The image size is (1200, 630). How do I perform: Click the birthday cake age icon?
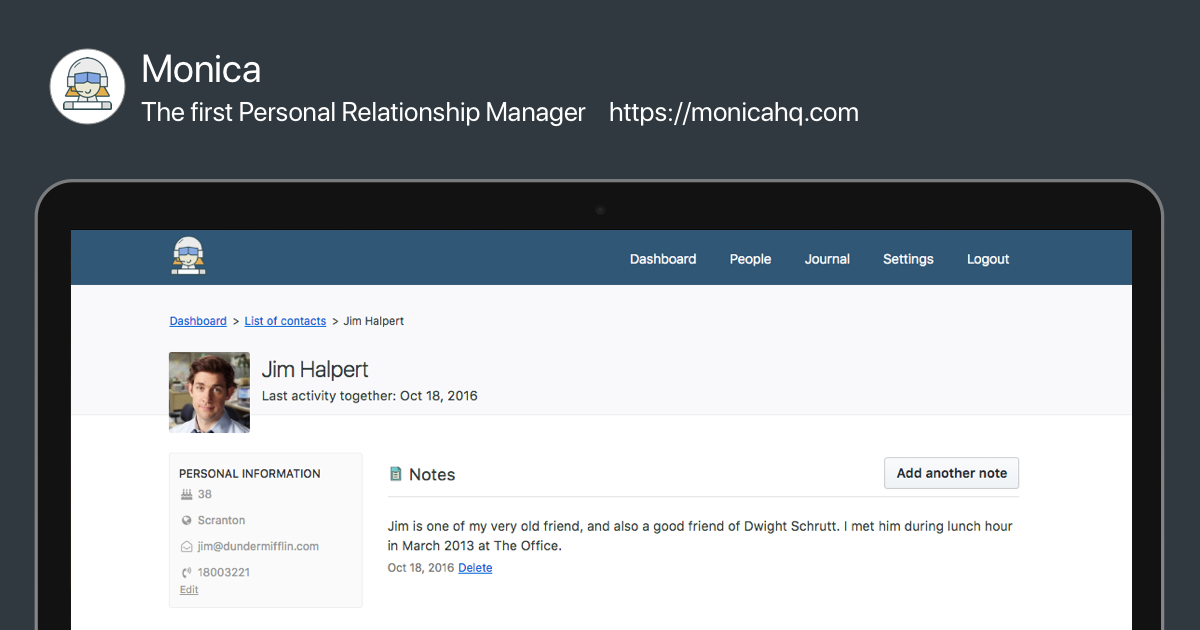[186, 494]
